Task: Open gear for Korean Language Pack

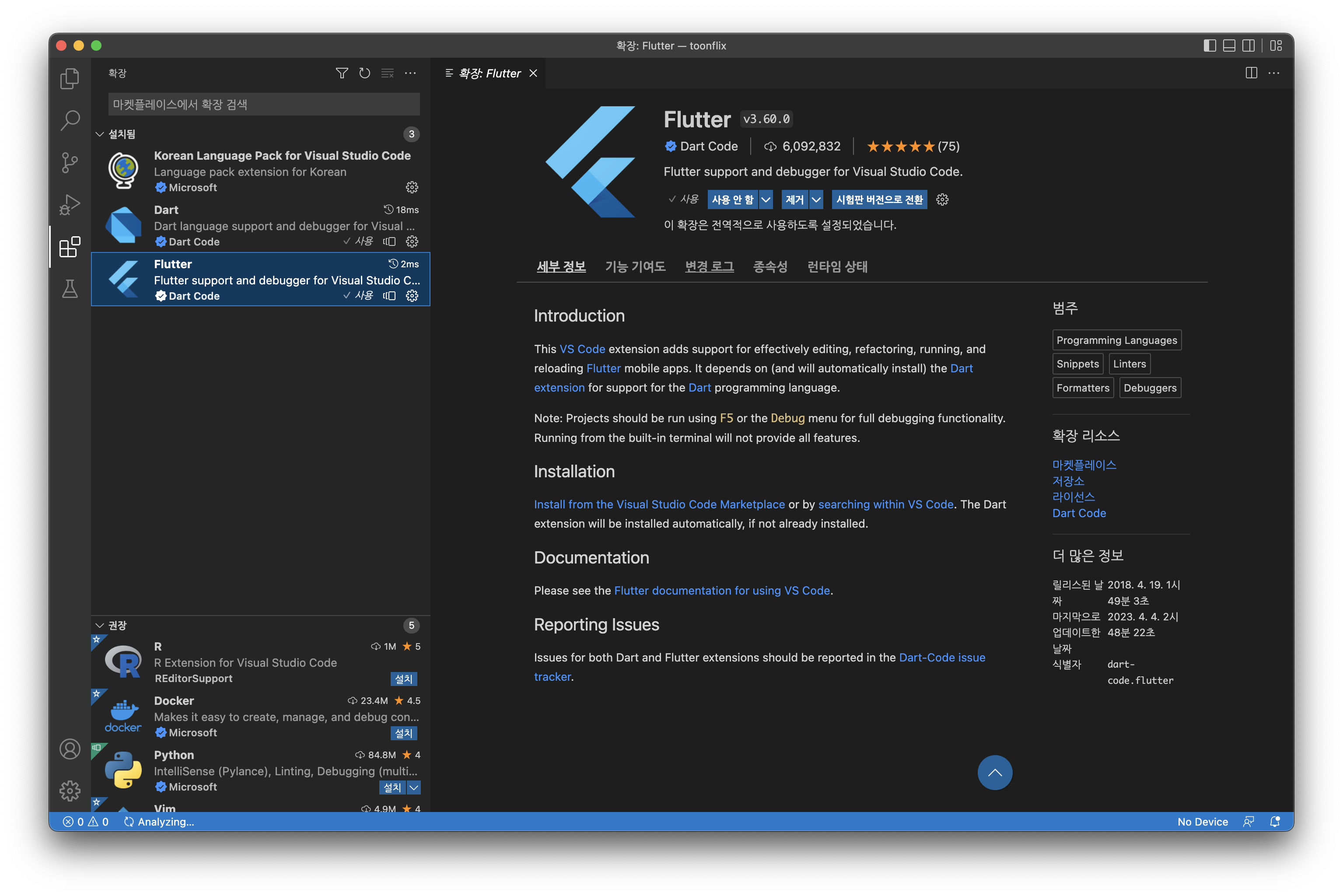Action: tap(412, 187)
